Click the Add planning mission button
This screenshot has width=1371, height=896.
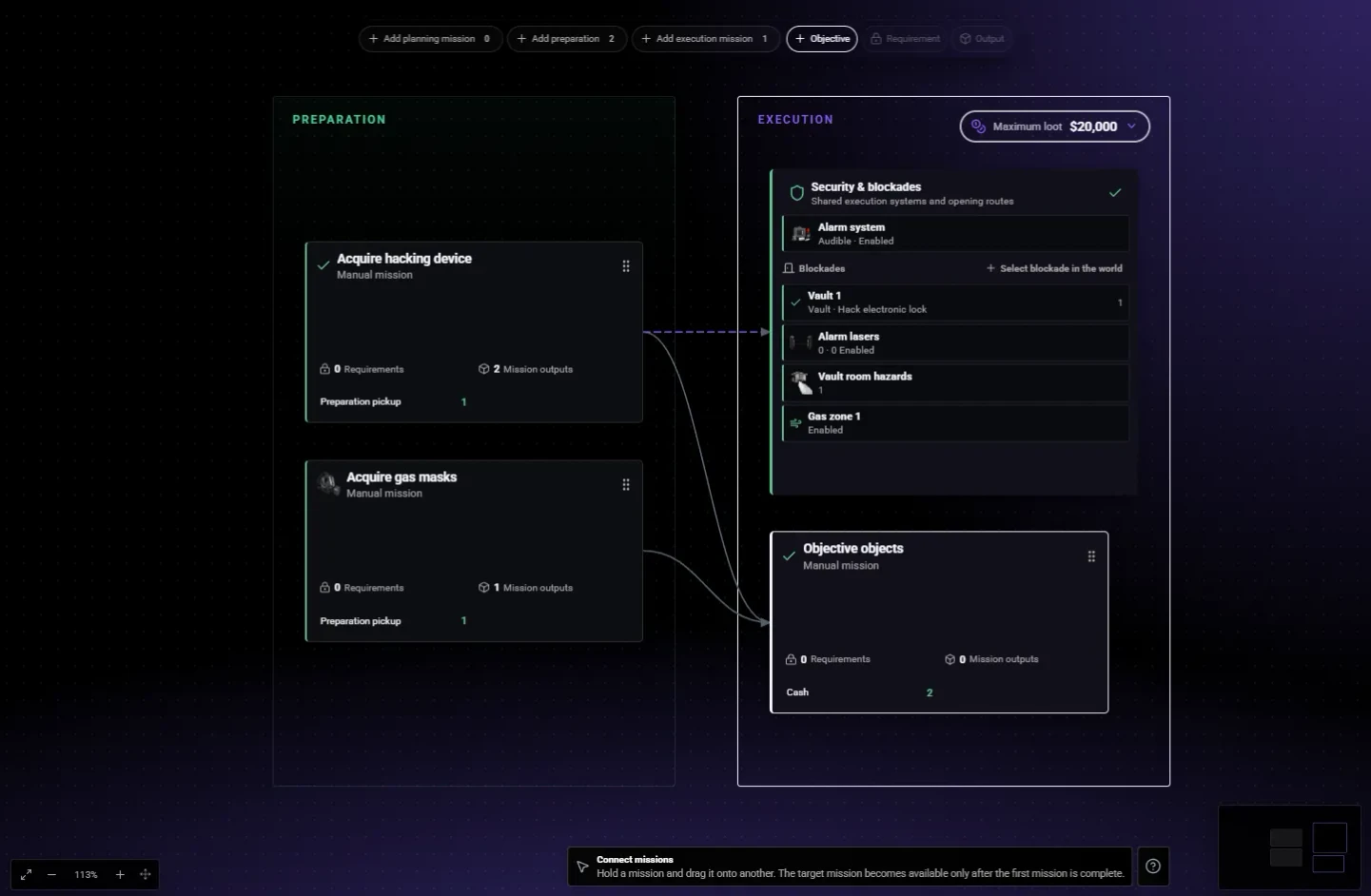pos(430,39)
